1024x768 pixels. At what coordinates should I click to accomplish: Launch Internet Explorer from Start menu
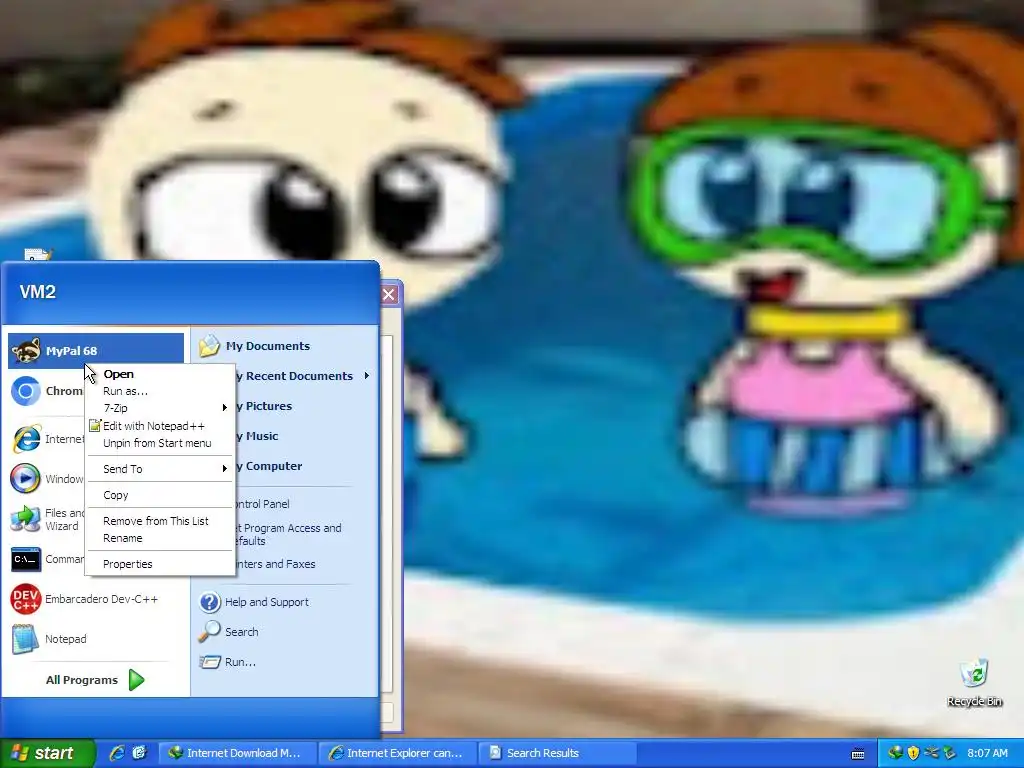tap(26, 439)
